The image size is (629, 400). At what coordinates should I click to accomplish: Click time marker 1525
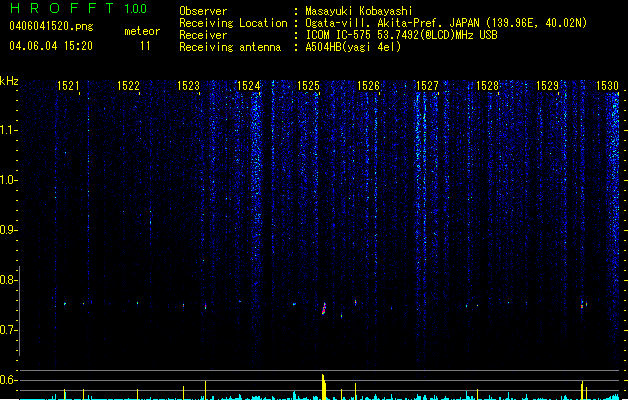(308, 86)
